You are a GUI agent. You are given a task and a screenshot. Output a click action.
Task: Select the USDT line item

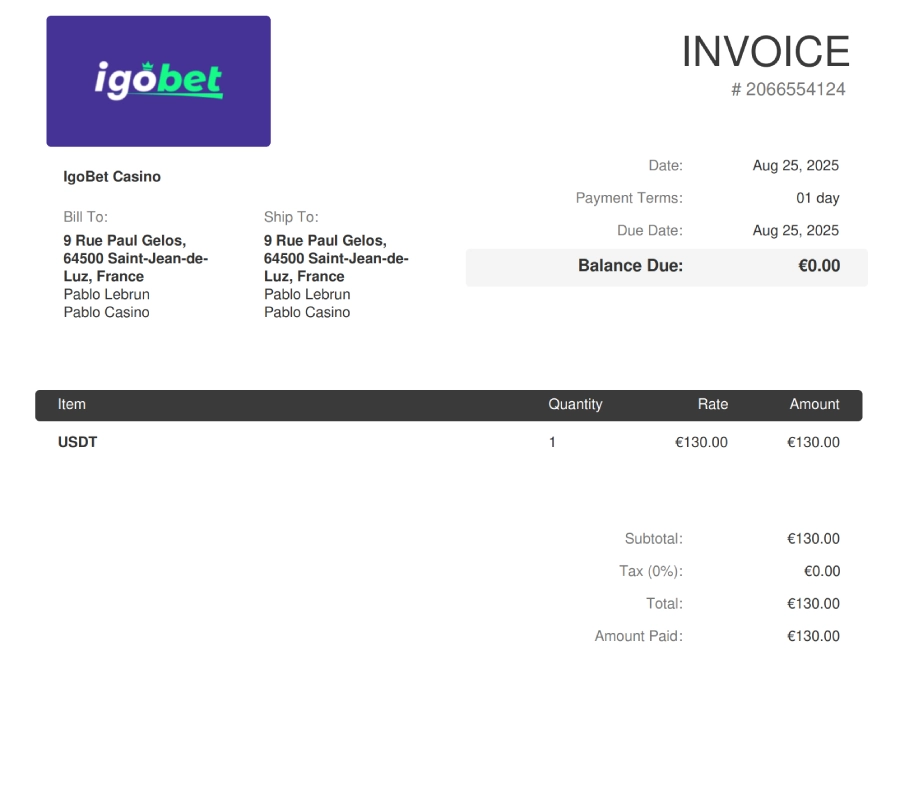point(78,442)
